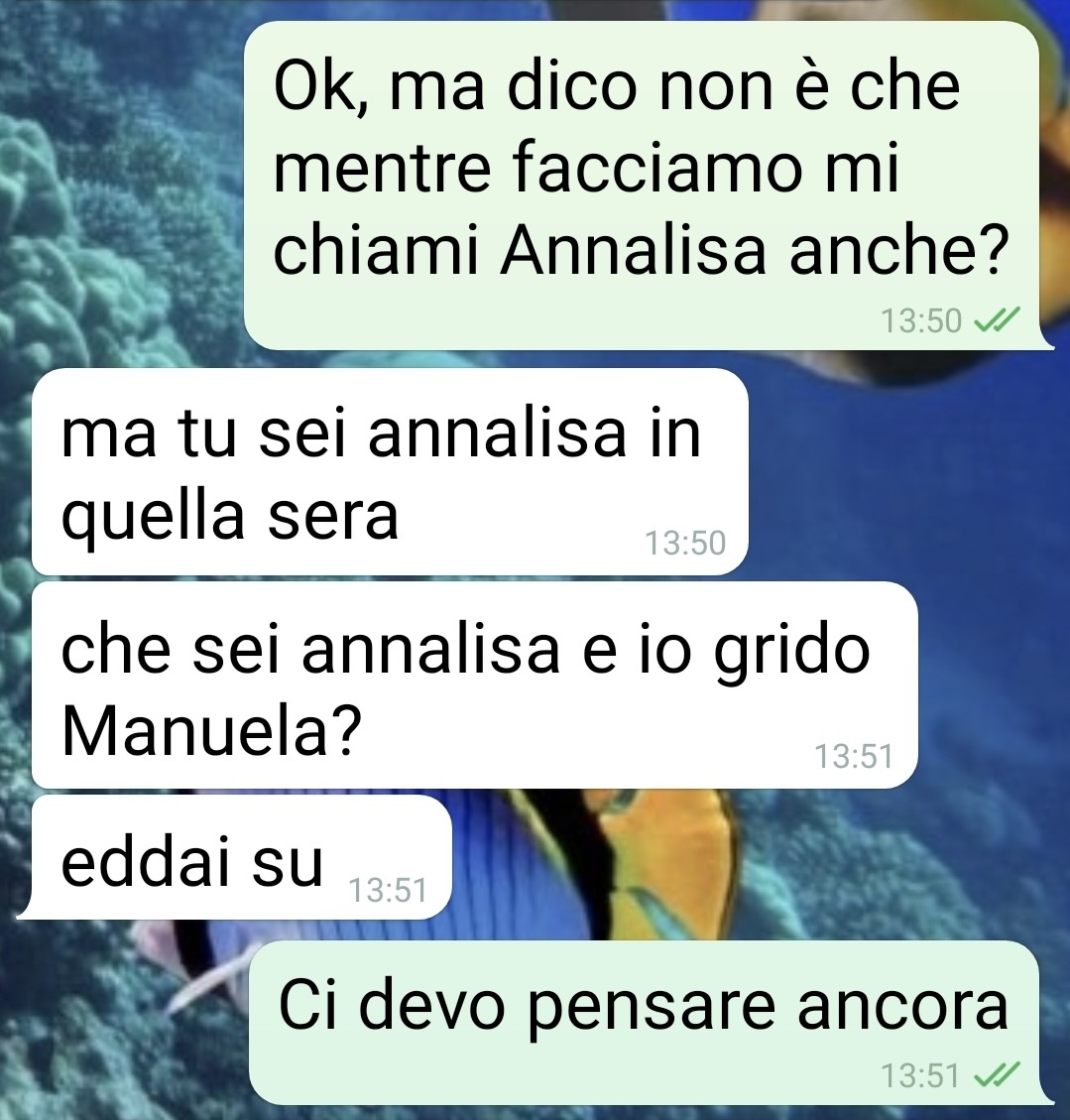Tap the tail of the "eddai su" bubble
Image resolution: width=1070 pixels, height=1120 pixels.
pos(27,910)
